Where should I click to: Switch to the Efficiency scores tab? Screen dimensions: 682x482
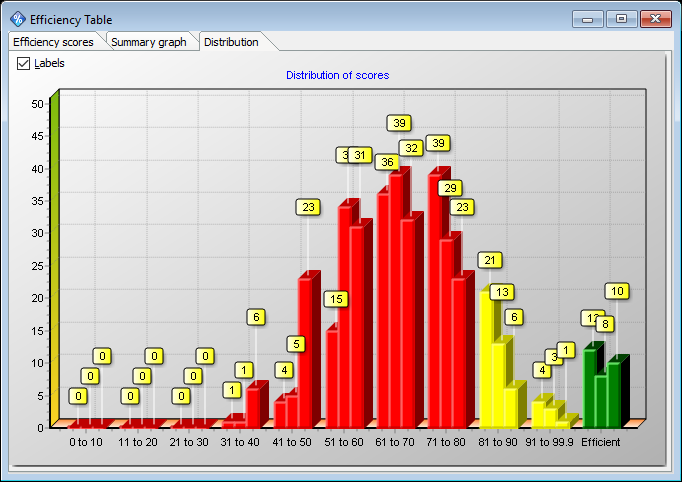coord(53,42)
